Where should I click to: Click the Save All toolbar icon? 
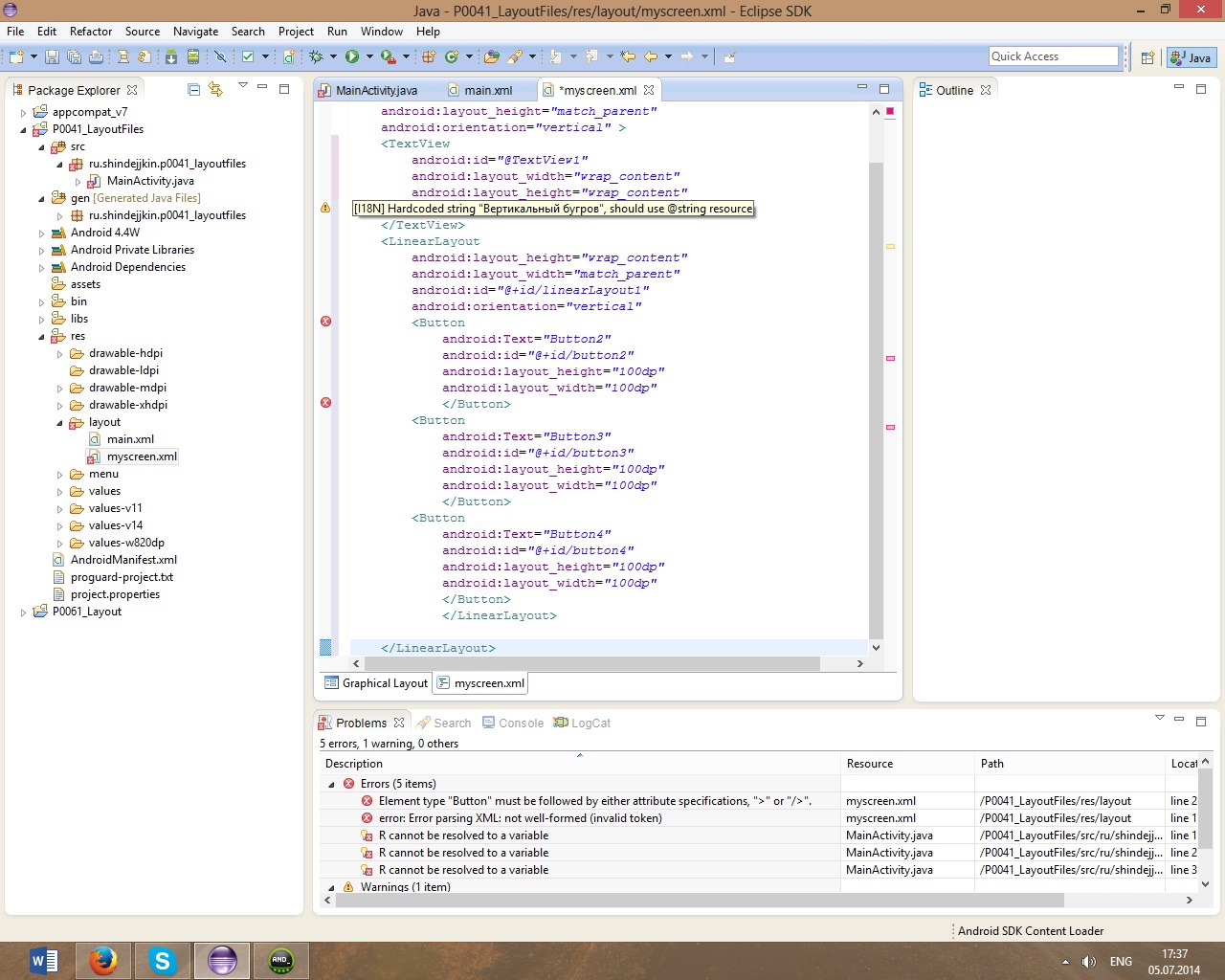(74, 57)
